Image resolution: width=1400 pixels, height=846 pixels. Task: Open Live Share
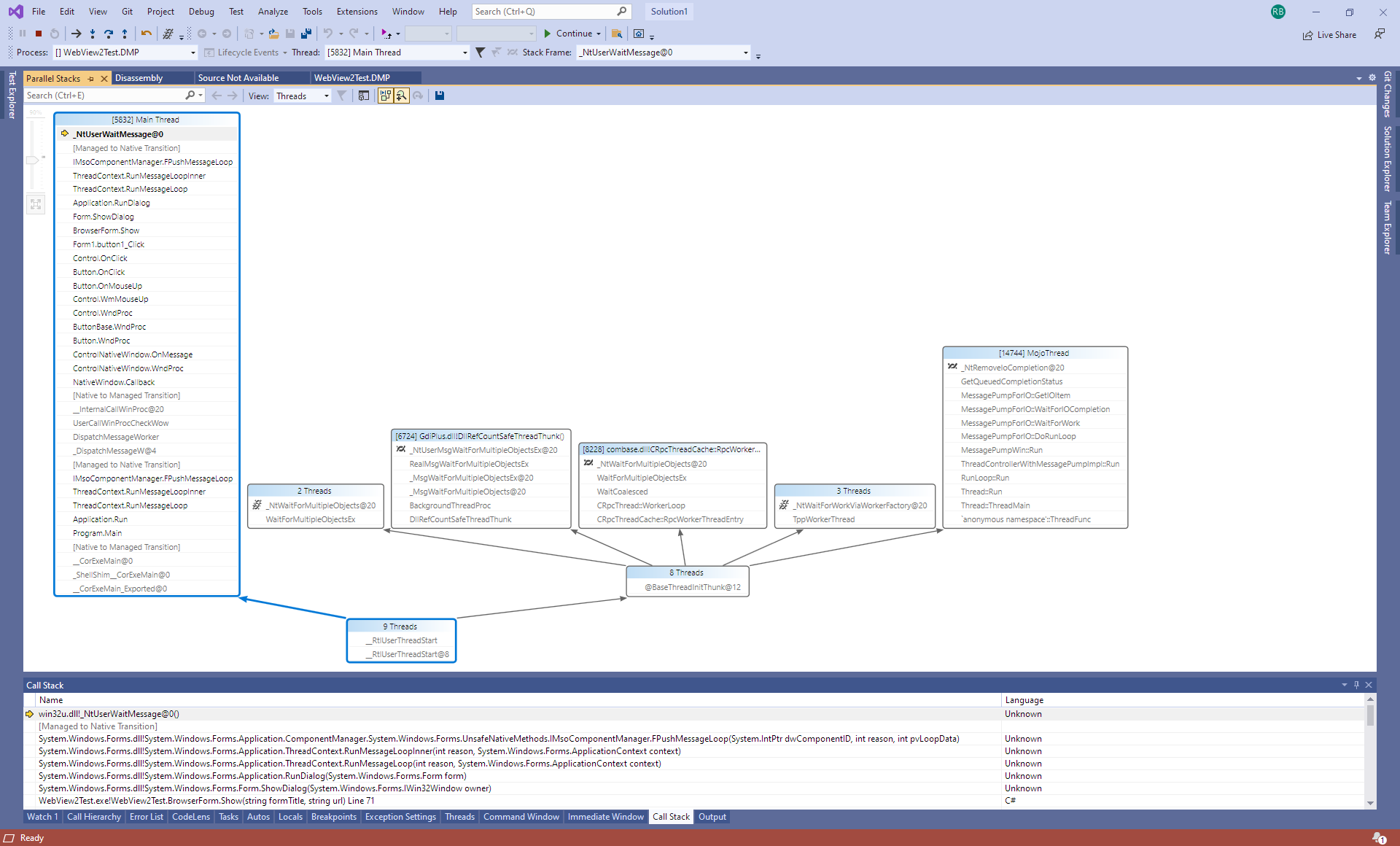(x=1330, y=34)
